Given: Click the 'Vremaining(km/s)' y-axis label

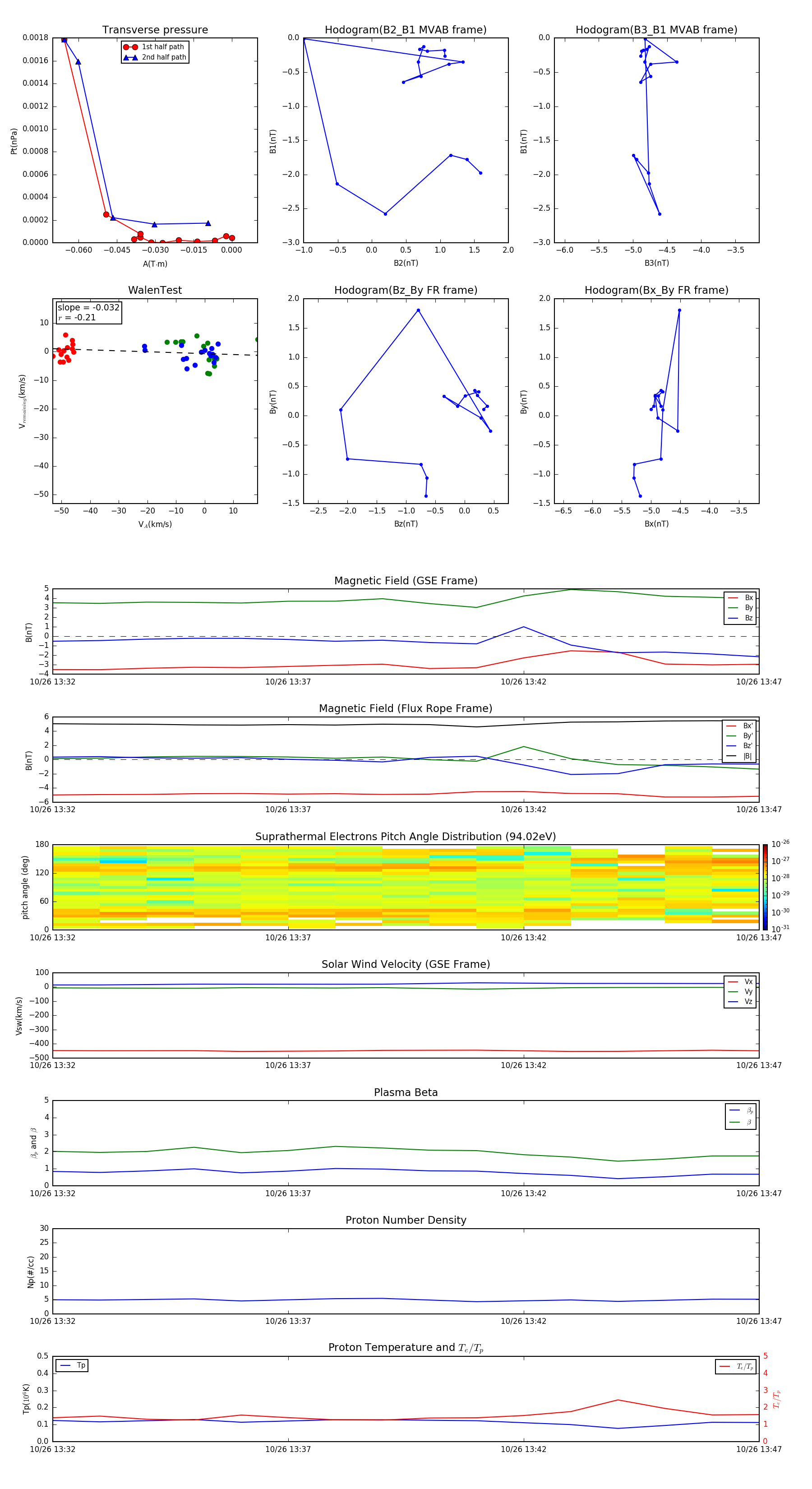Looking at the screenshot, I should coord(22,401).
